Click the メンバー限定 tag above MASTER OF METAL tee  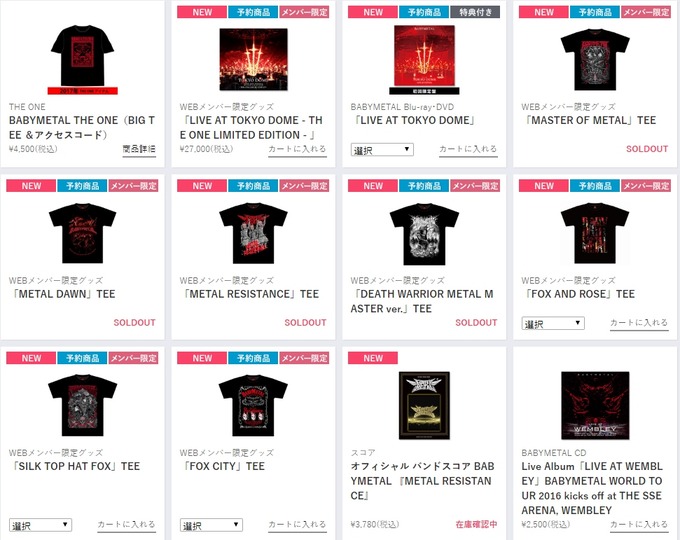tap(646, 12)
